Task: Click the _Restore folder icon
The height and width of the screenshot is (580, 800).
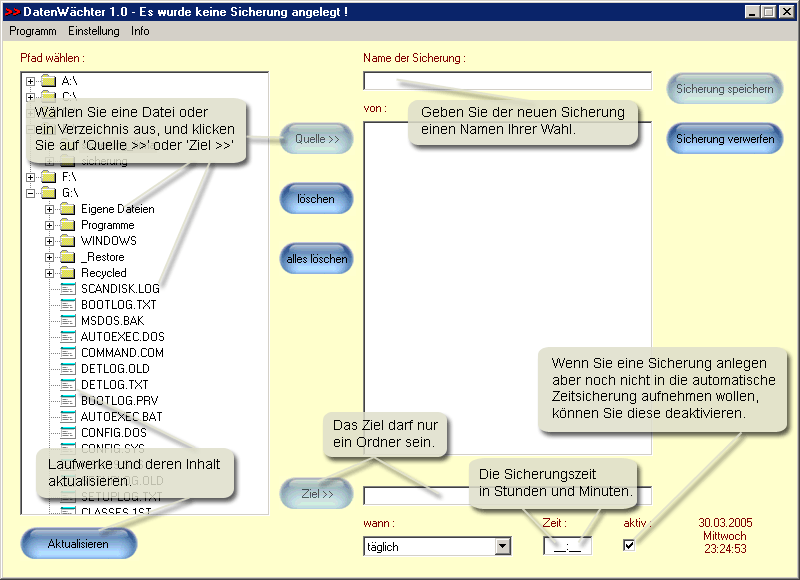Action: (68, 257)
